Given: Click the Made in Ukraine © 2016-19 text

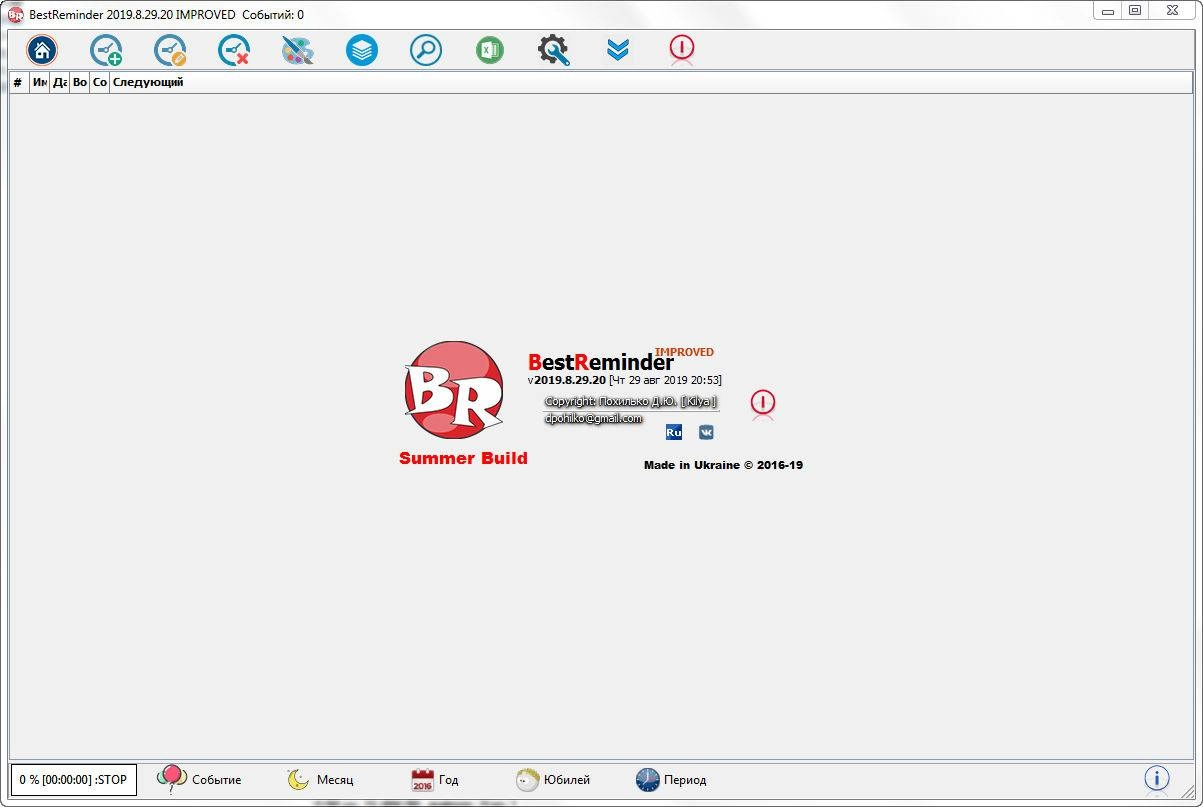Looking at the screenshot, I should [x=723, y=465].
